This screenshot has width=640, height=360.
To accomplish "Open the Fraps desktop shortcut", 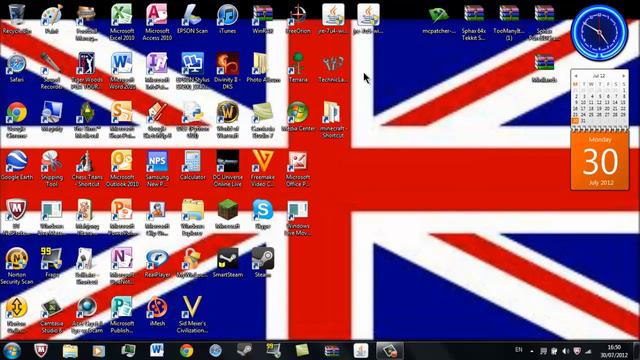I will click(52, 262).
